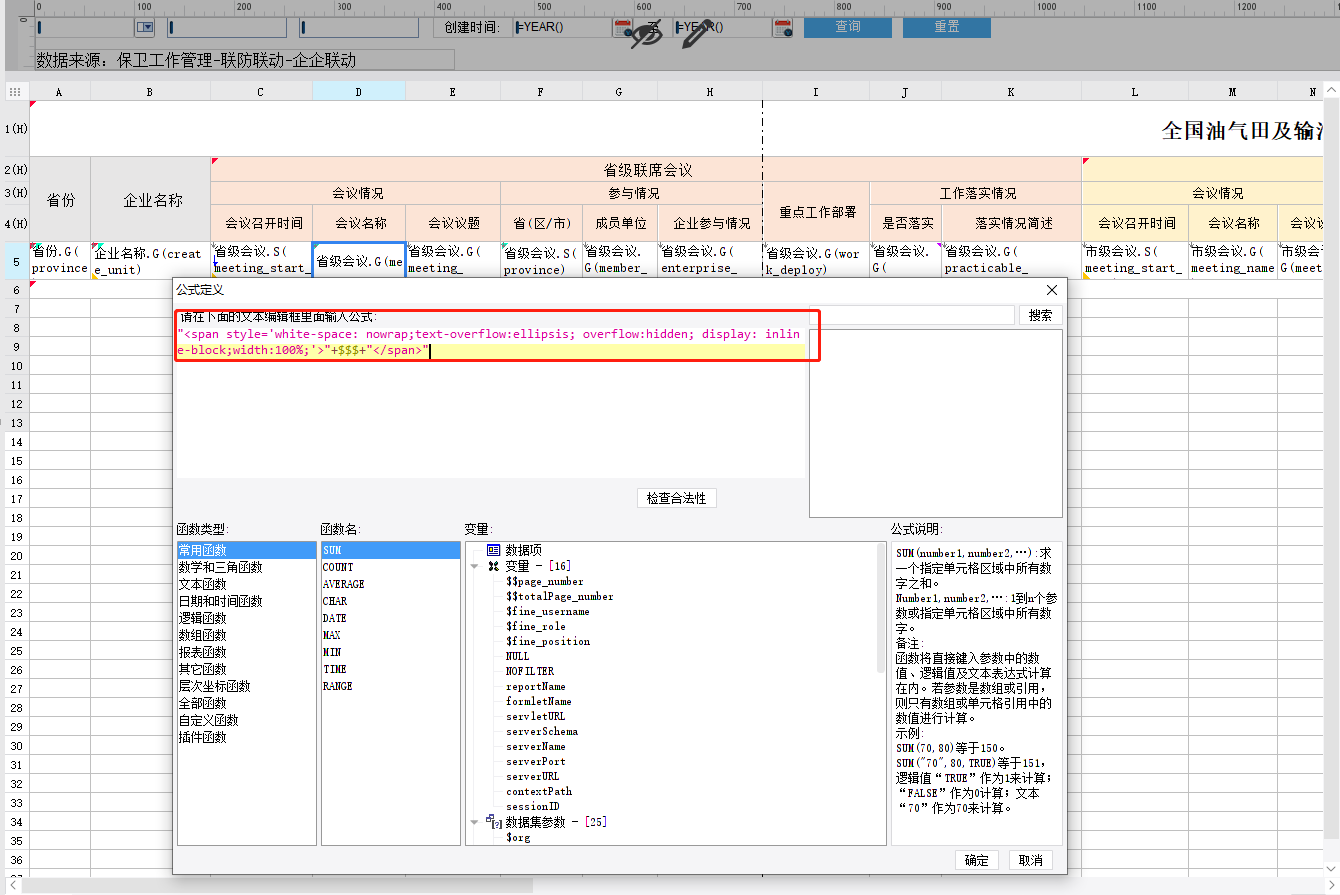Viewport: 1340px width, 895px height.
Task: Select NOFILTER variable
Action: (x=530, y=671)
